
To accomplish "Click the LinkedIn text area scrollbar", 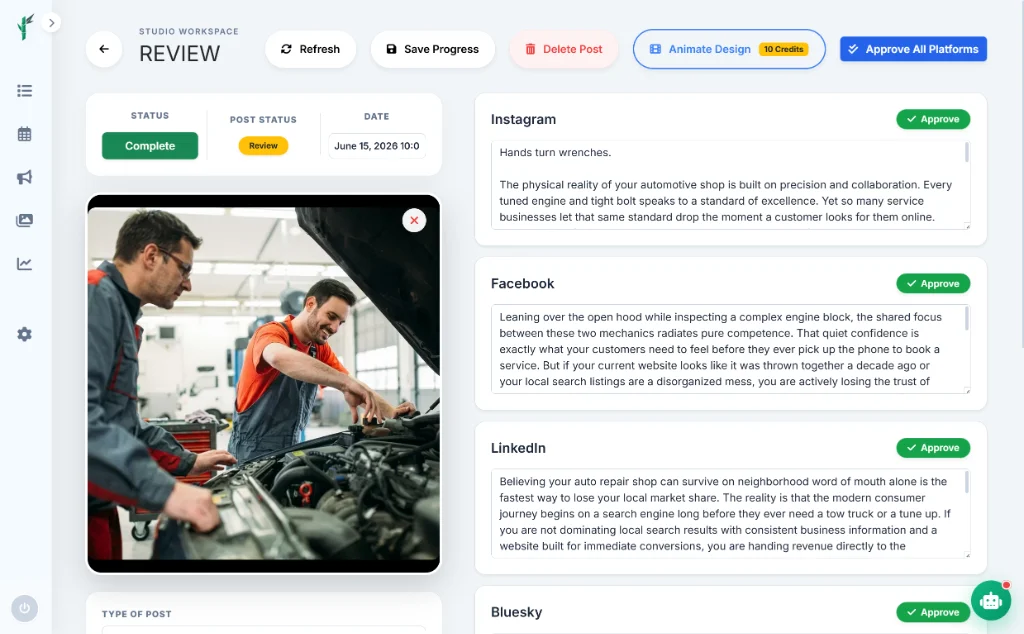I will click(x=967, y=483).
